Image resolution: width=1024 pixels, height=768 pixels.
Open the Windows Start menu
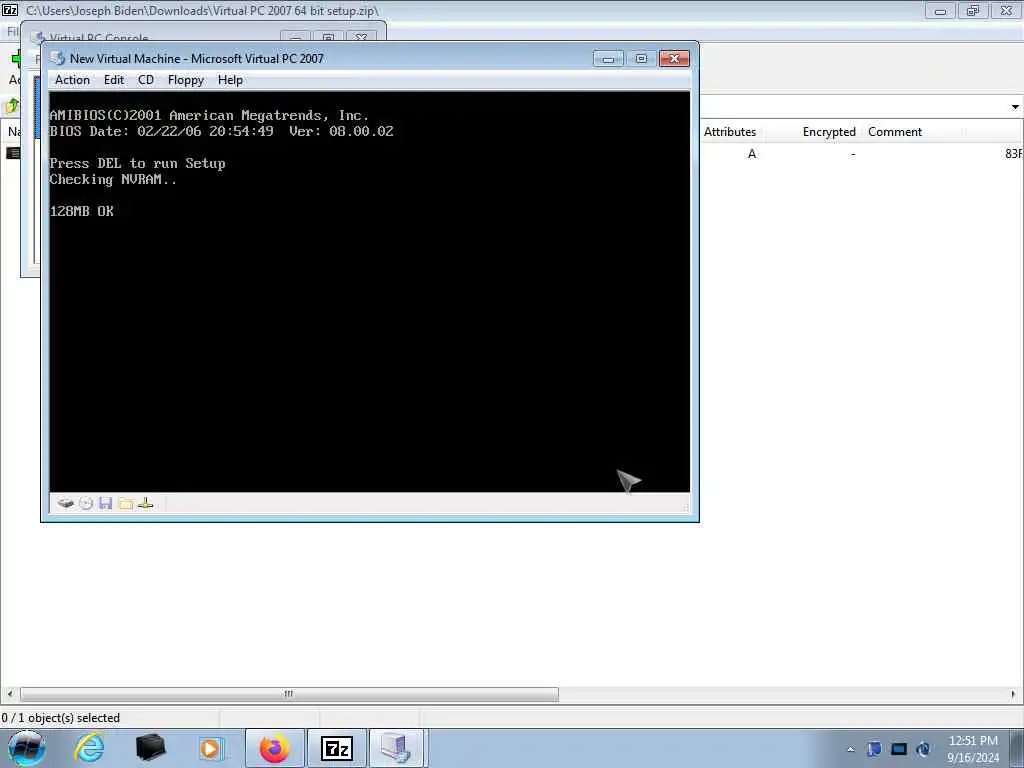(x=27, y=748)
